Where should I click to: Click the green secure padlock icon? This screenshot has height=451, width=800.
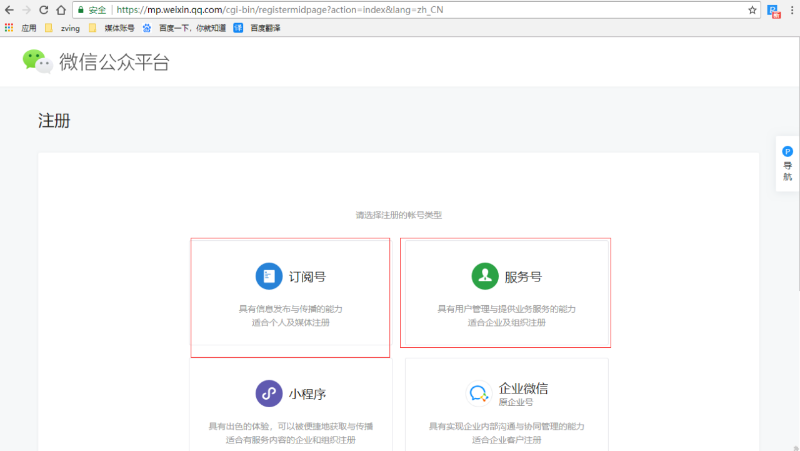(81, 10)
